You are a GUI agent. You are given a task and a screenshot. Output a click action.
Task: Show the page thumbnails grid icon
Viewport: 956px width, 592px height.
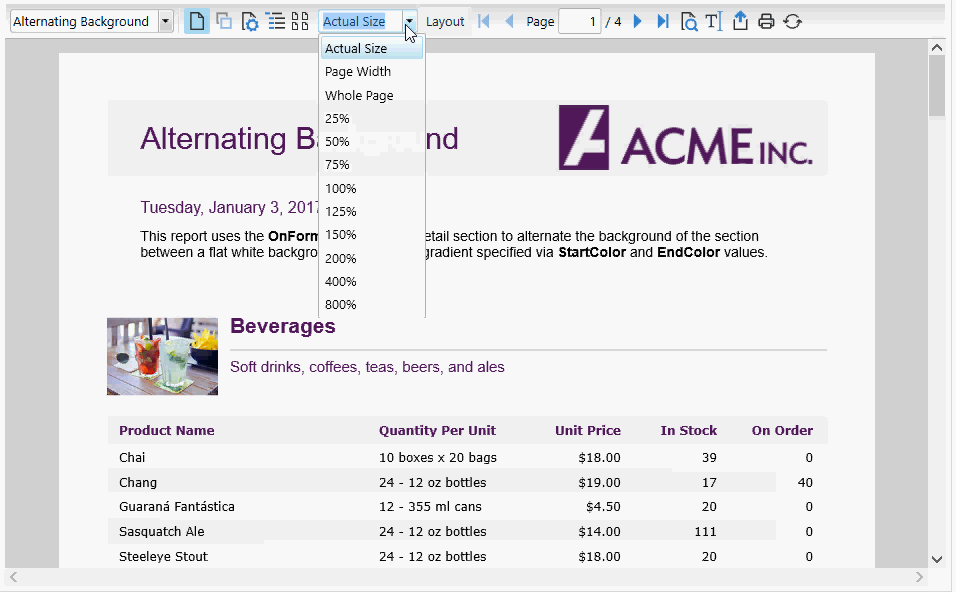(x=300, y=21)
